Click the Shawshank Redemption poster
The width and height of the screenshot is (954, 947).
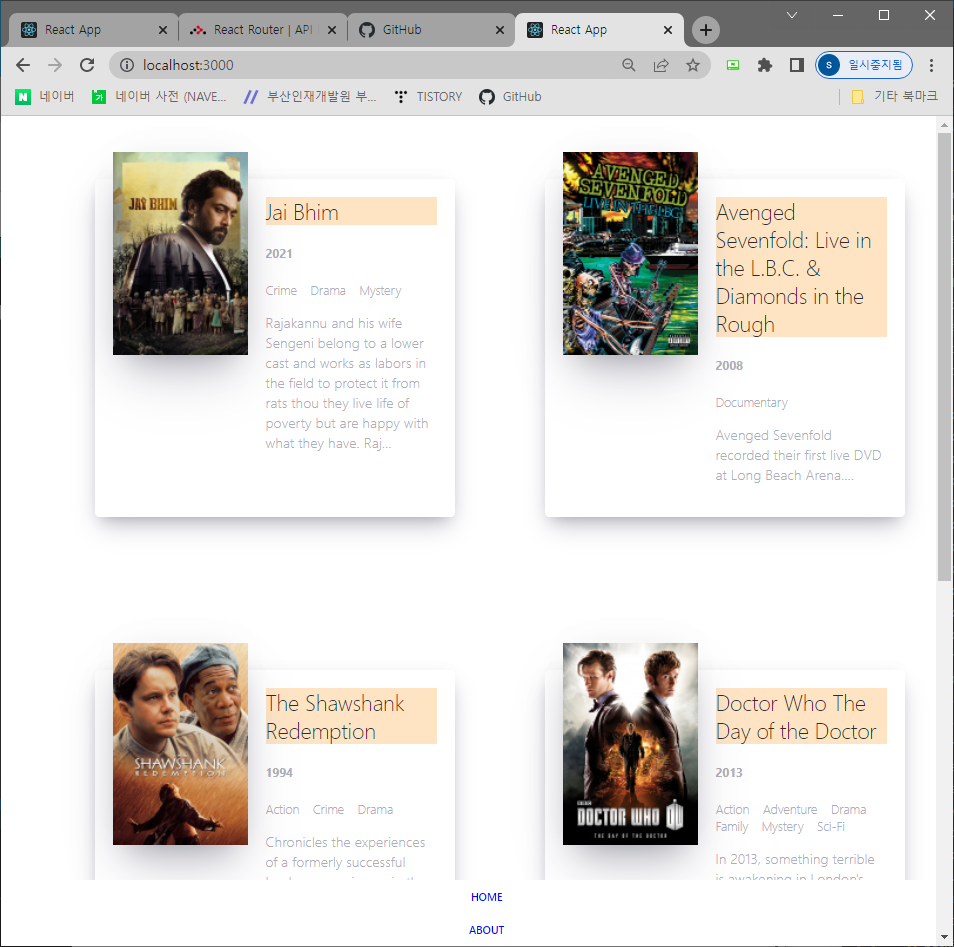(x=180, y=744)
